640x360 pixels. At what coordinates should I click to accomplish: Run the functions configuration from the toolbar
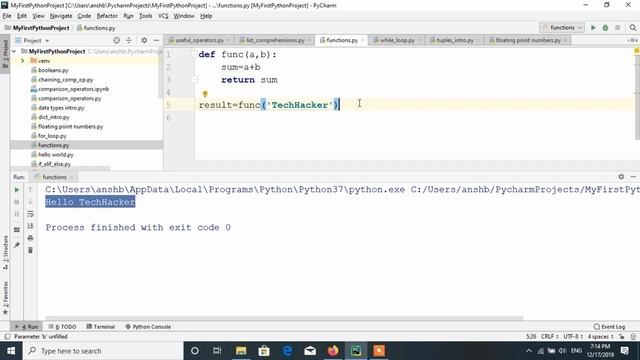[x=593, y=28]
